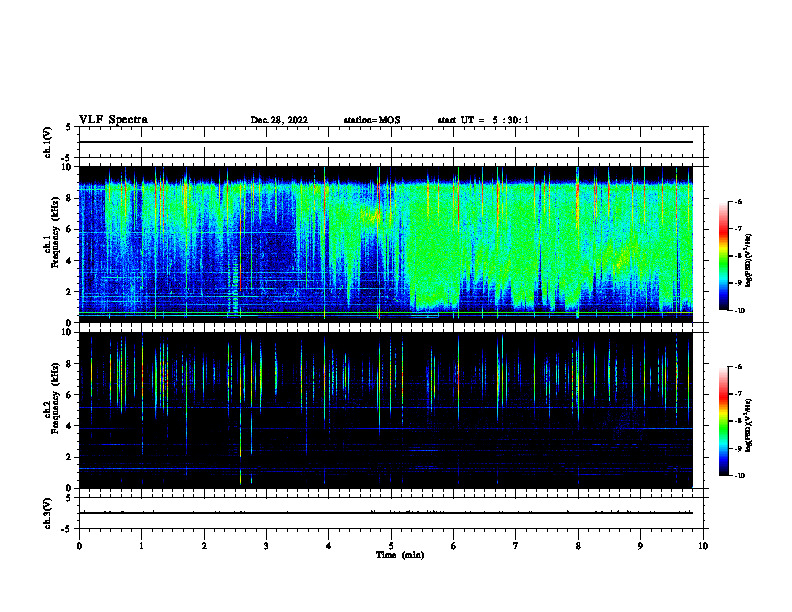Click the "10" tick at time axis end
Viewport: 792px width, 612px height.
703,546
